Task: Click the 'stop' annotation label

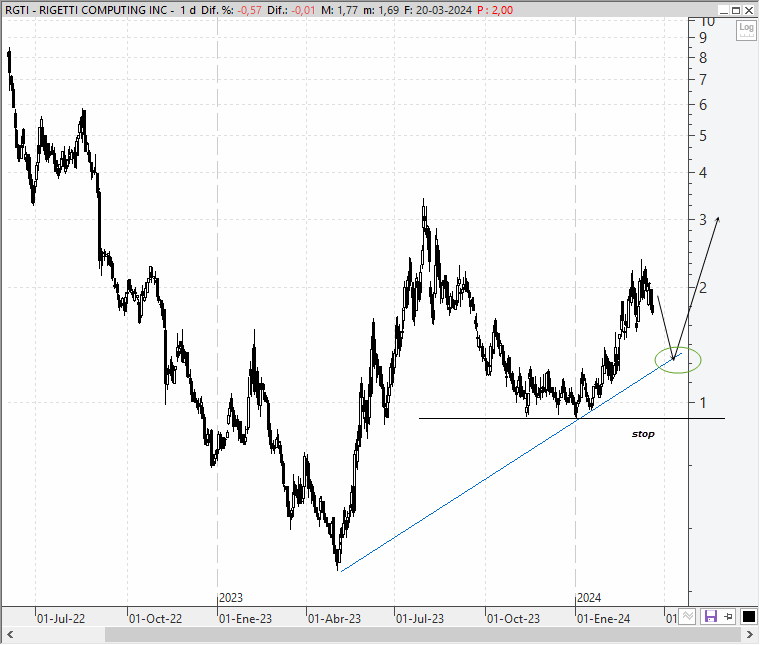Action: pyautogui.click(x=643, y=434)
